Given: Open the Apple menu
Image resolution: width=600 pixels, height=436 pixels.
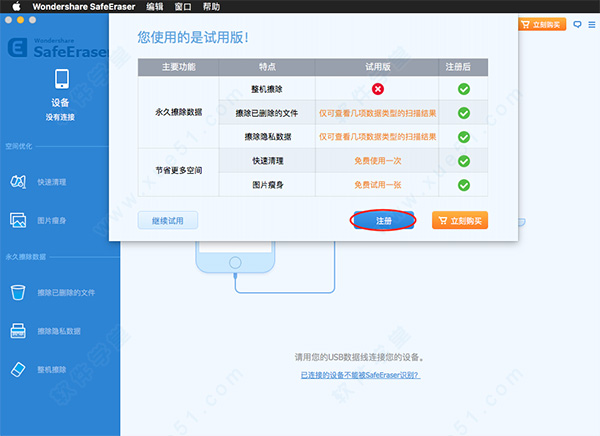Looking at the screenshot, I should (x=15, y=7).
